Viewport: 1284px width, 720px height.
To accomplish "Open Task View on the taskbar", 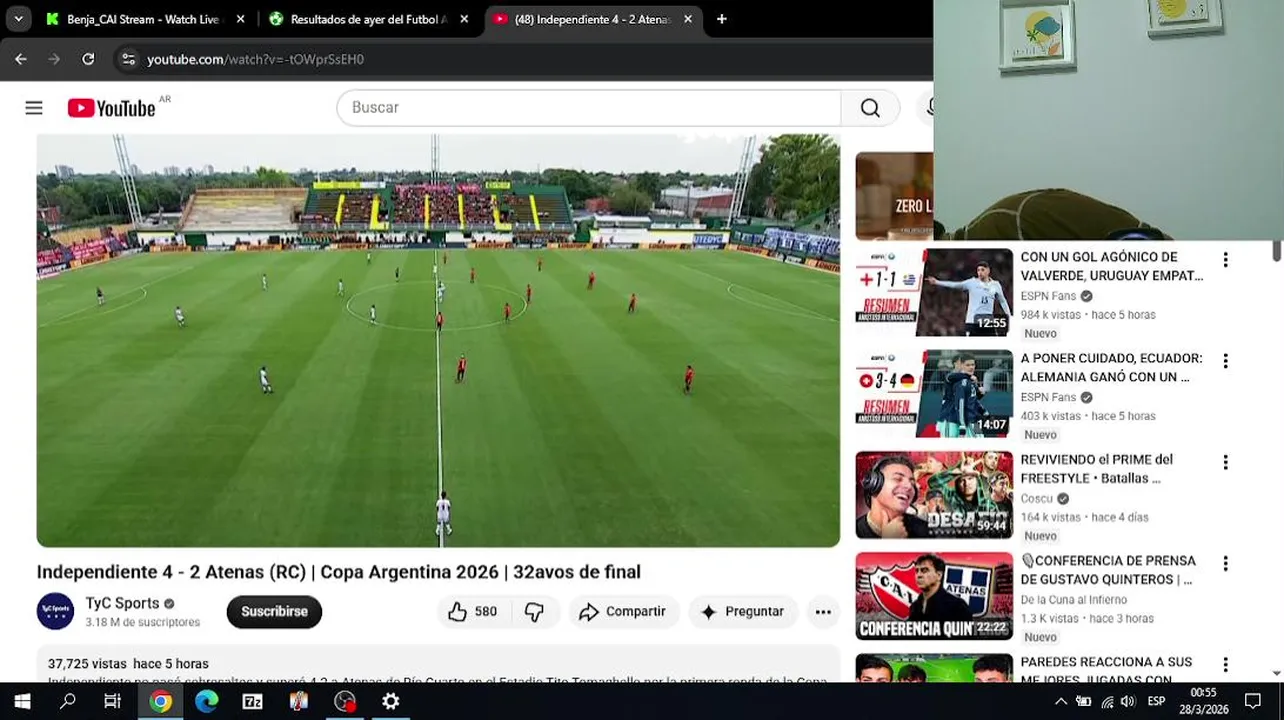I will [x=113, y=701].
